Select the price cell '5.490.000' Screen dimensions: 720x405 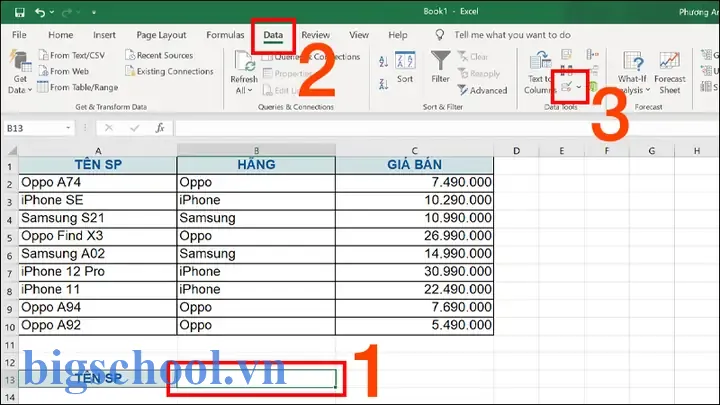pos(414,326)
